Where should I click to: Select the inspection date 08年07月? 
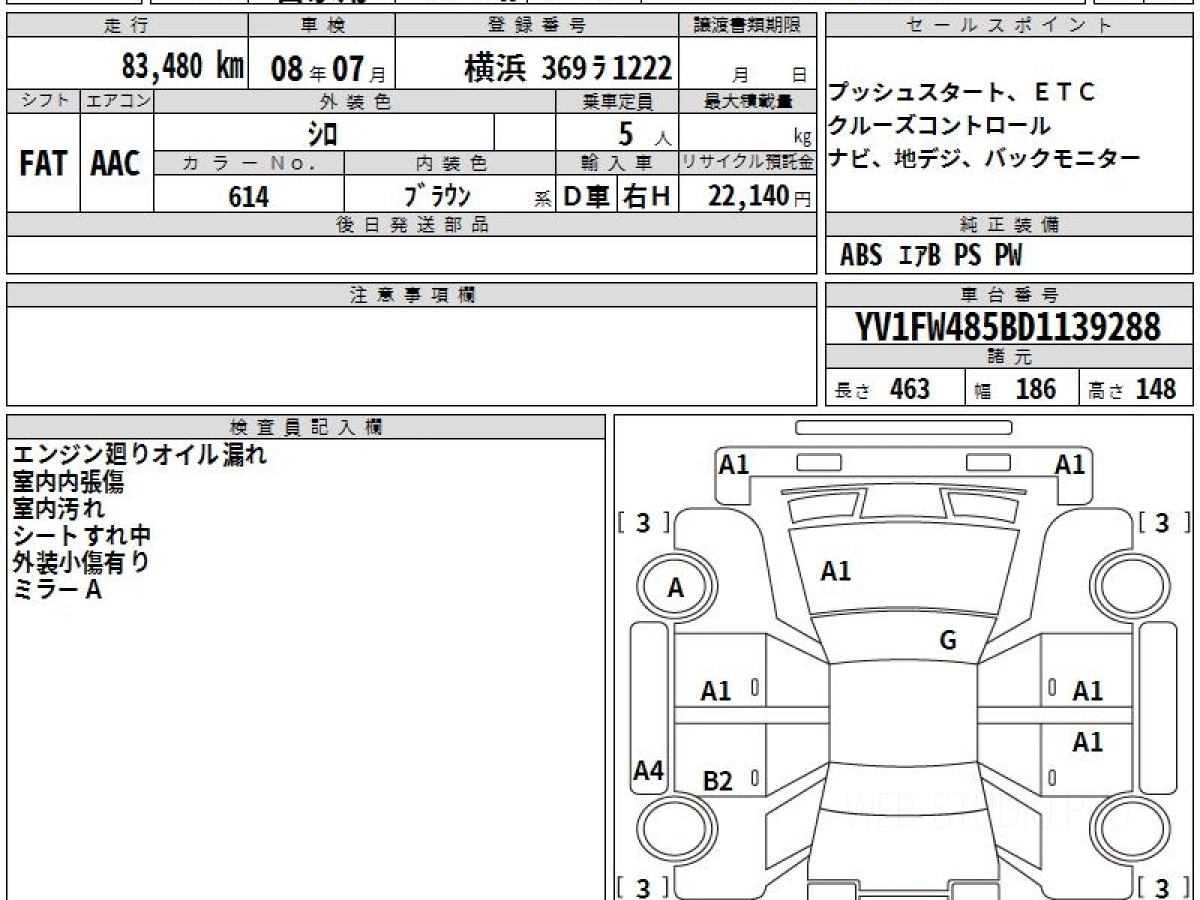pyautogui.click(x=328, y=69)
